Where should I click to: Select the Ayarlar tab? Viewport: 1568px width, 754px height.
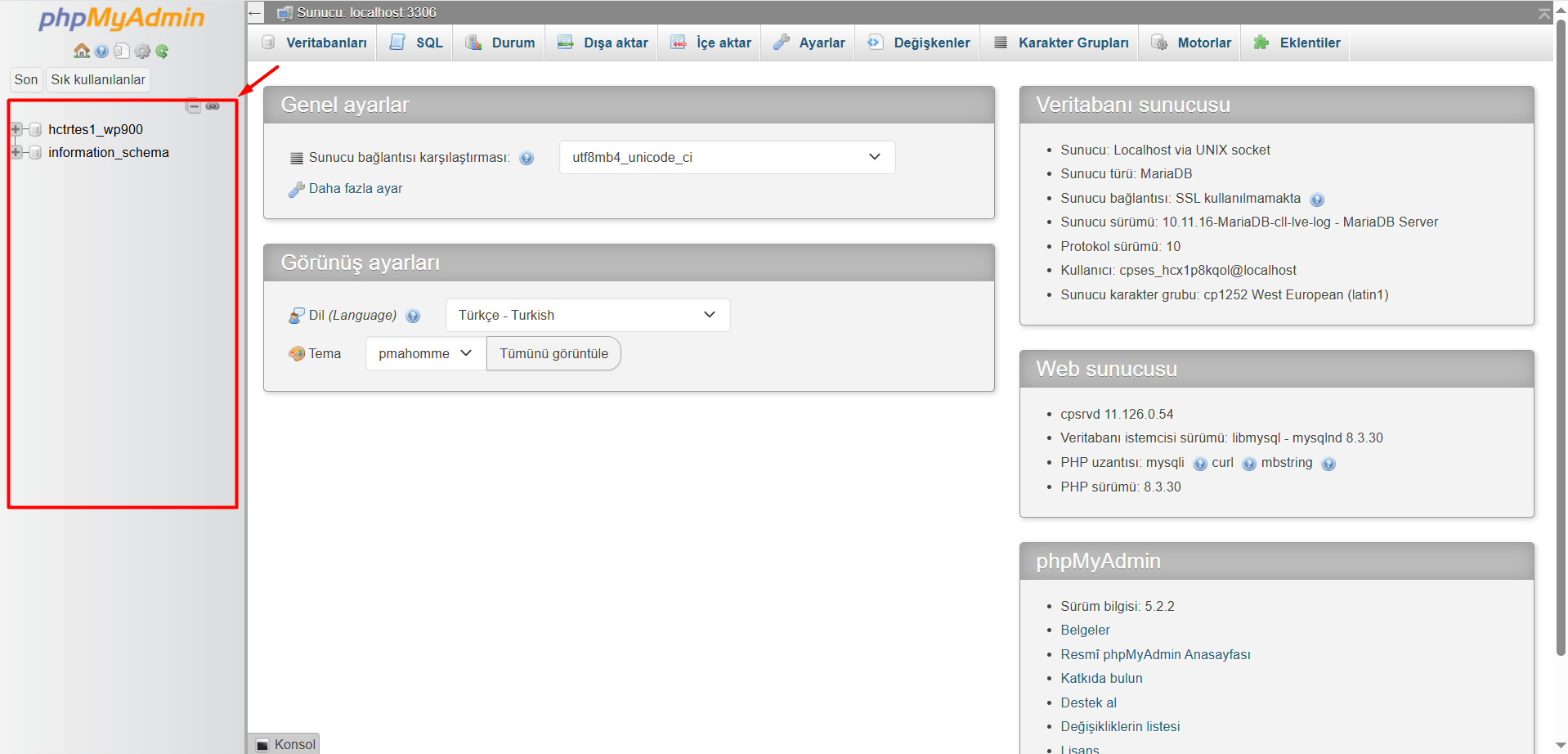tap(809, 43)
